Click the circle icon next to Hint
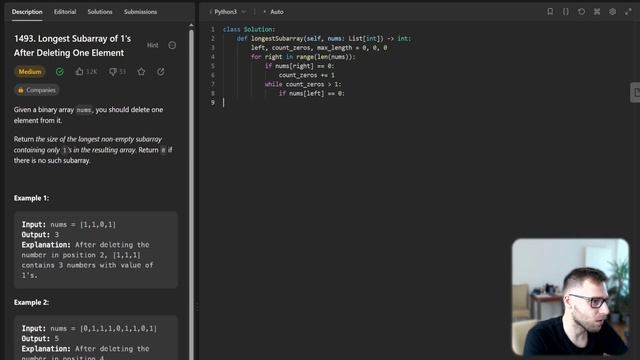The width and height of the screenshot is (640, 360). pyautogui.click(x=172, y=45)
